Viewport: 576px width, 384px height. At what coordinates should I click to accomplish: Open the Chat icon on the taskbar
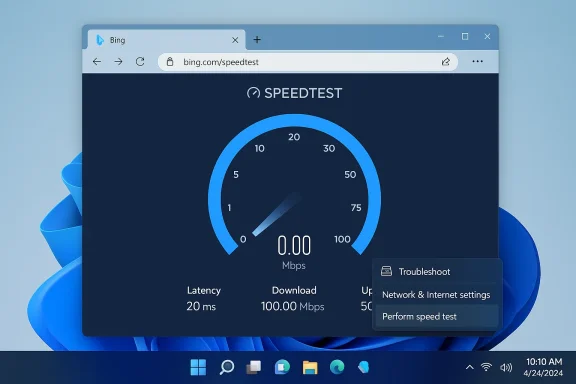pyautogui.click(x=282, y=367)
